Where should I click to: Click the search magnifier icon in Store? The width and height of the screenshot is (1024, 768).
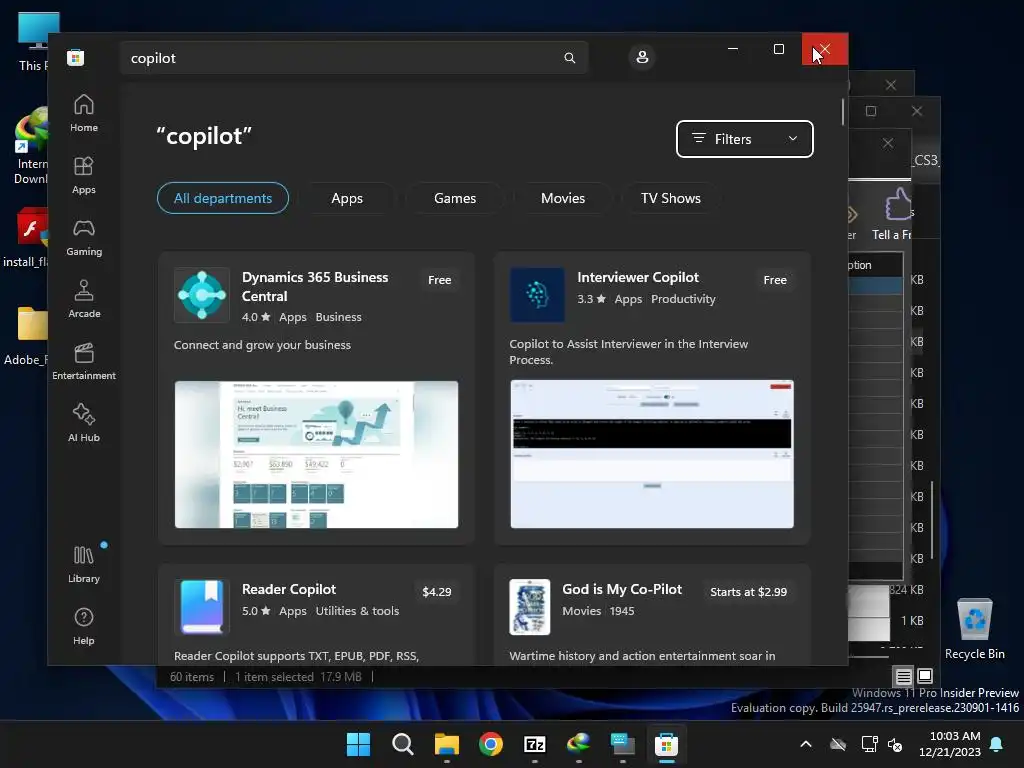pos(569,57)
